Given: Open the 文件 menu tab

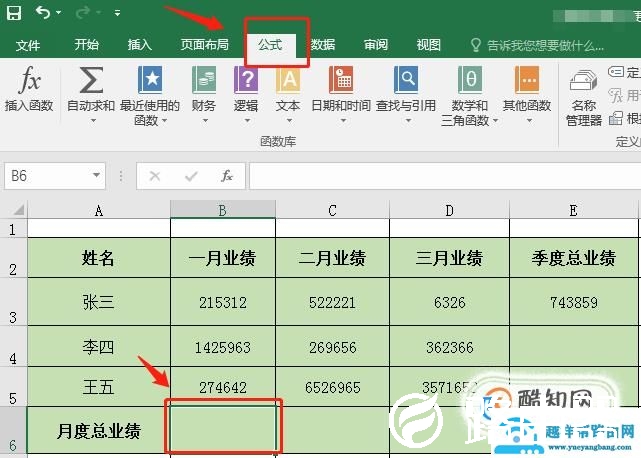Looking at the screenshot, I should point(28,45).
